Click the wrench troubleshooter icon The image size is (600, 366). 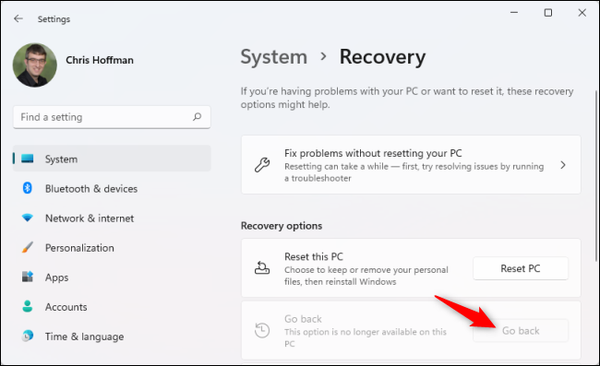click(x=262, y=165)
